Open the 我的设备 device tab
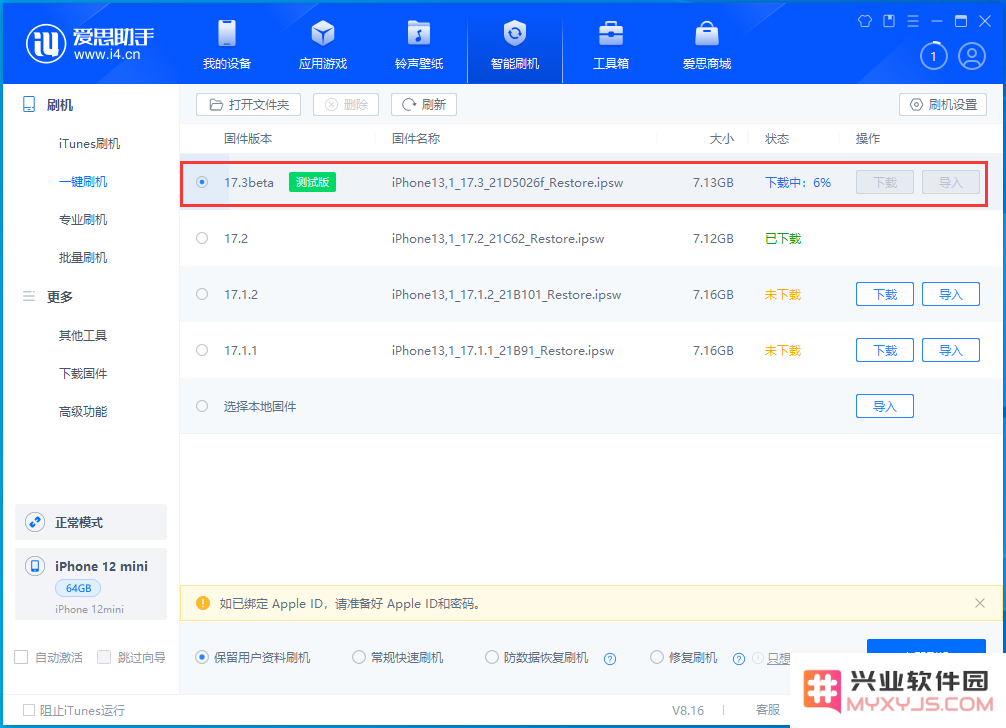 [226, 45]
